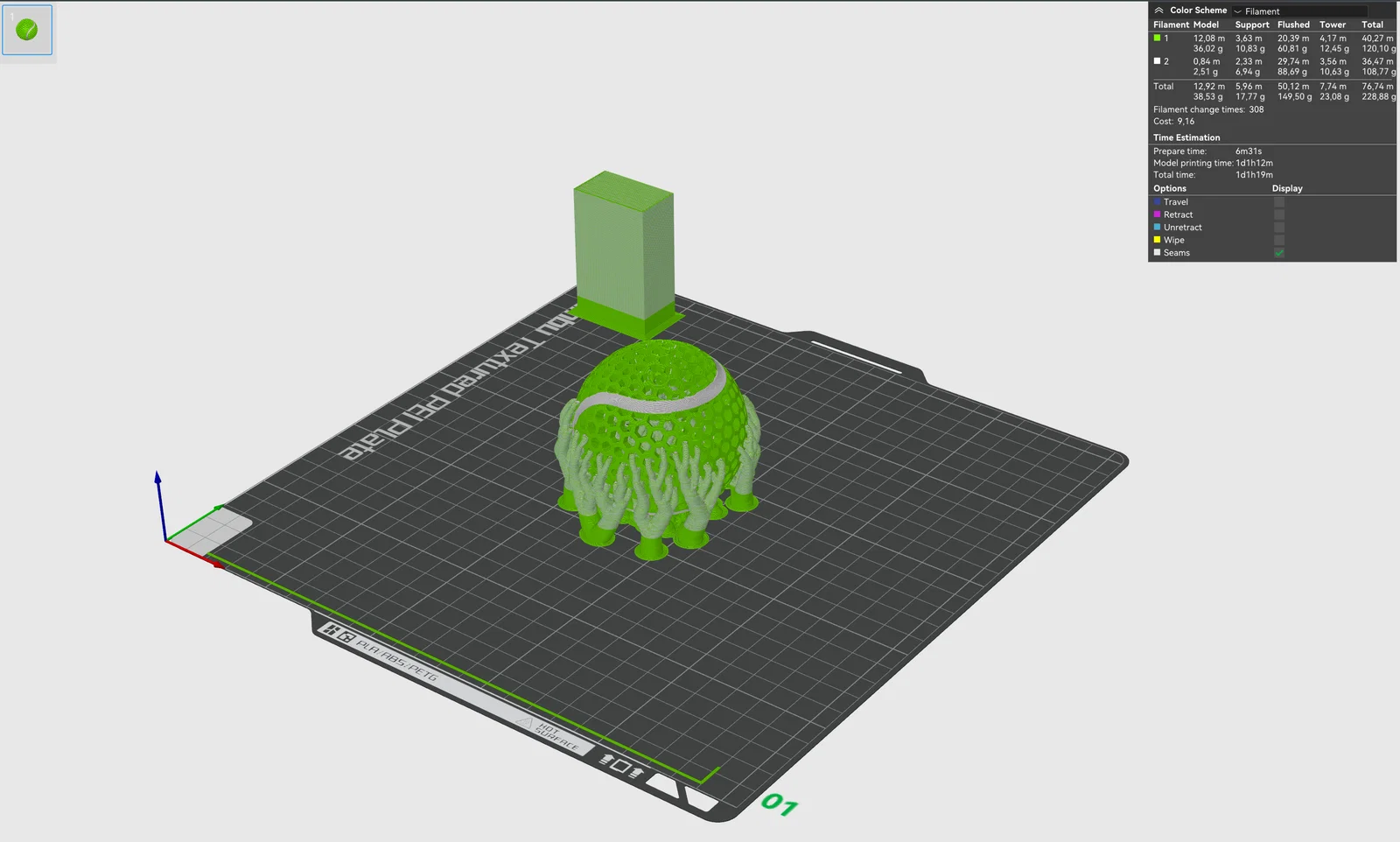Click the yellow Wipe legend color square
The height and width of the screenshot is (842, 1400).
point(1157,240)
